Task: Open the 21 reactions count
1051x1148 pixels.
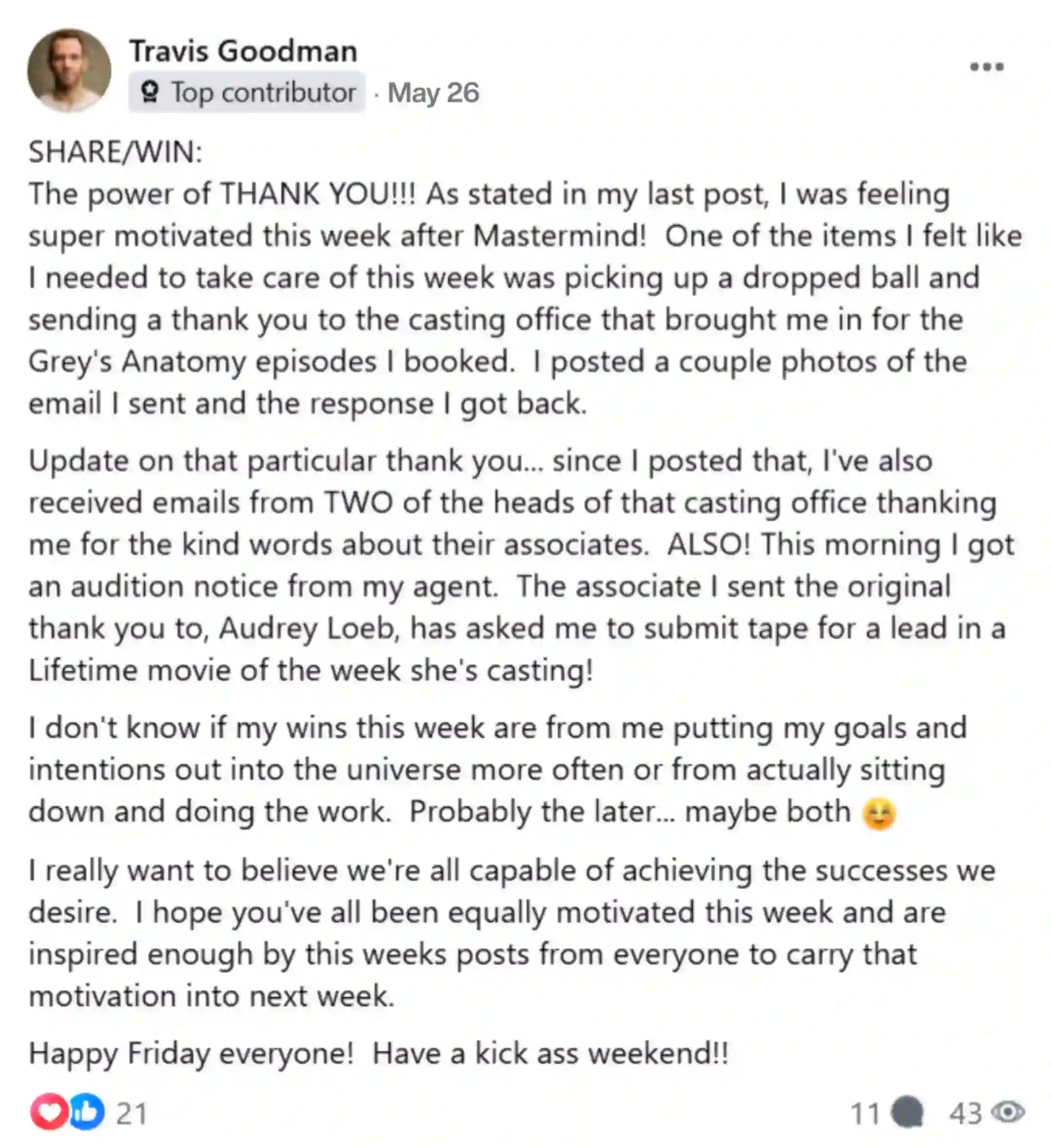Action: click(131, 1113)
